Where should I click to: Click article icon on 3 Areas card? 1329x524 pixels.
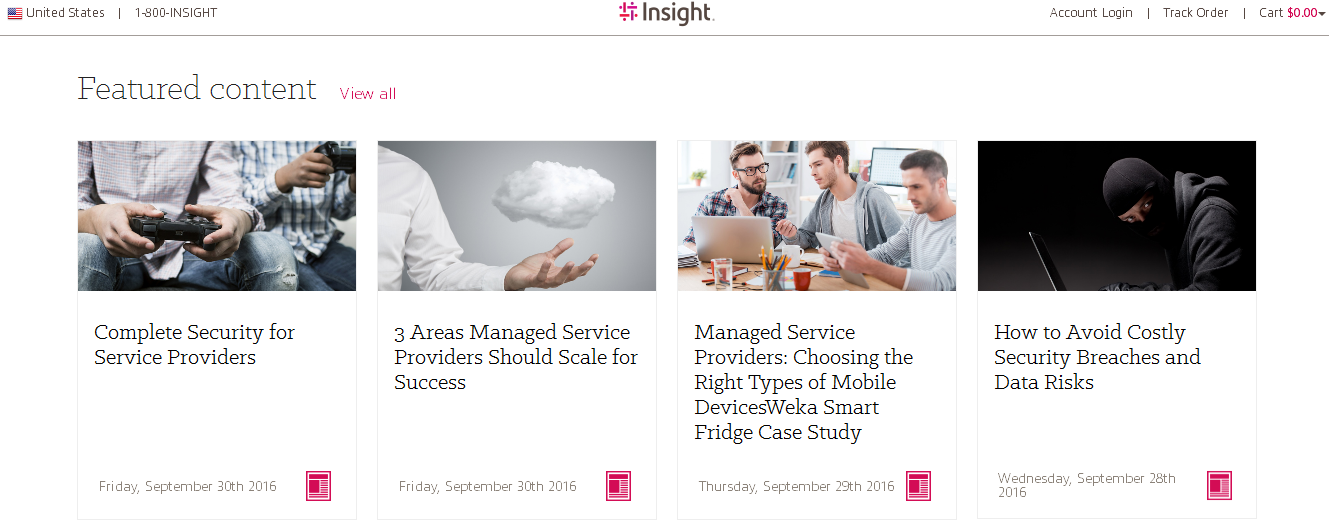618,486
